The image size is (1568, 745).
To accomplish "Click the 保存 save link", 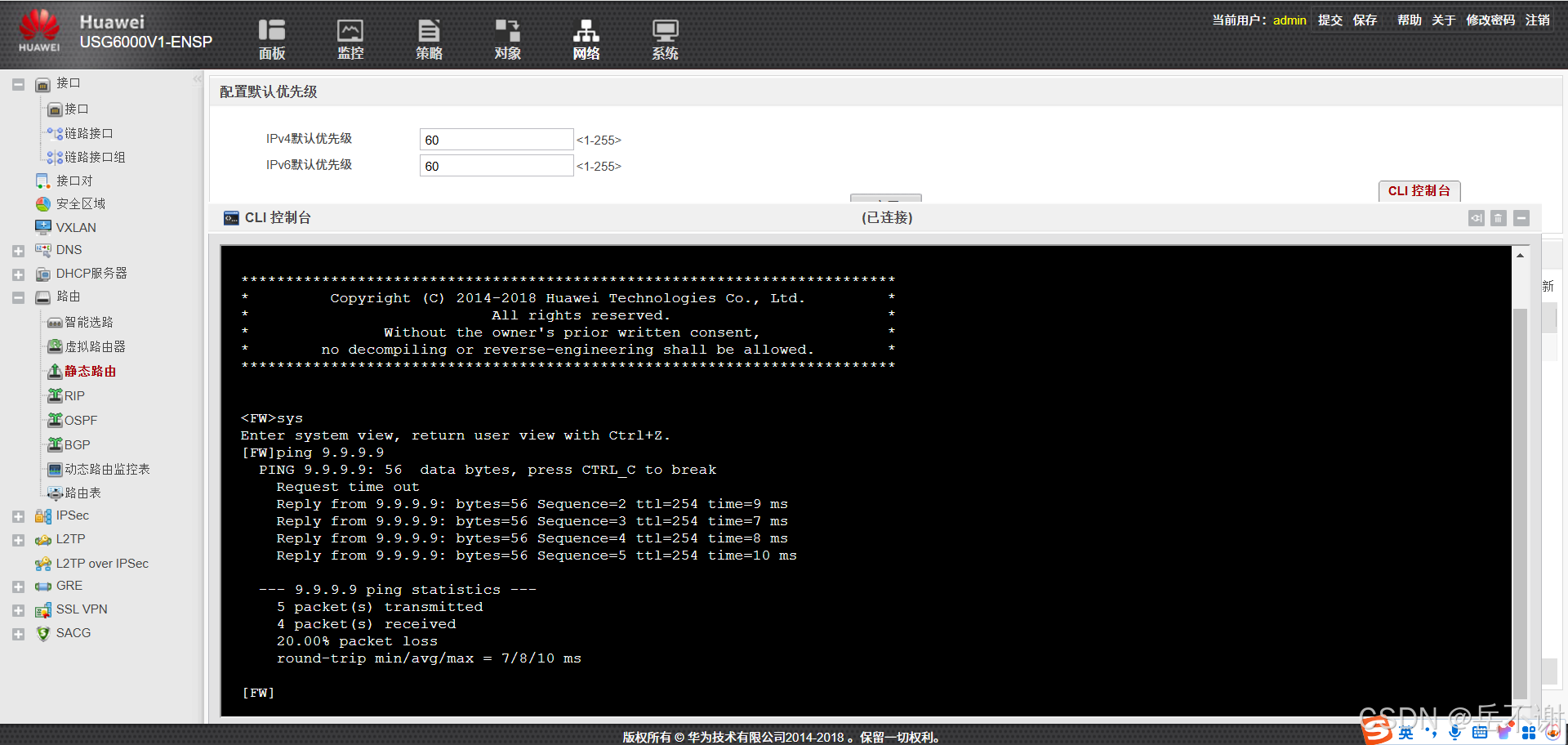I will click(1365, 20).
